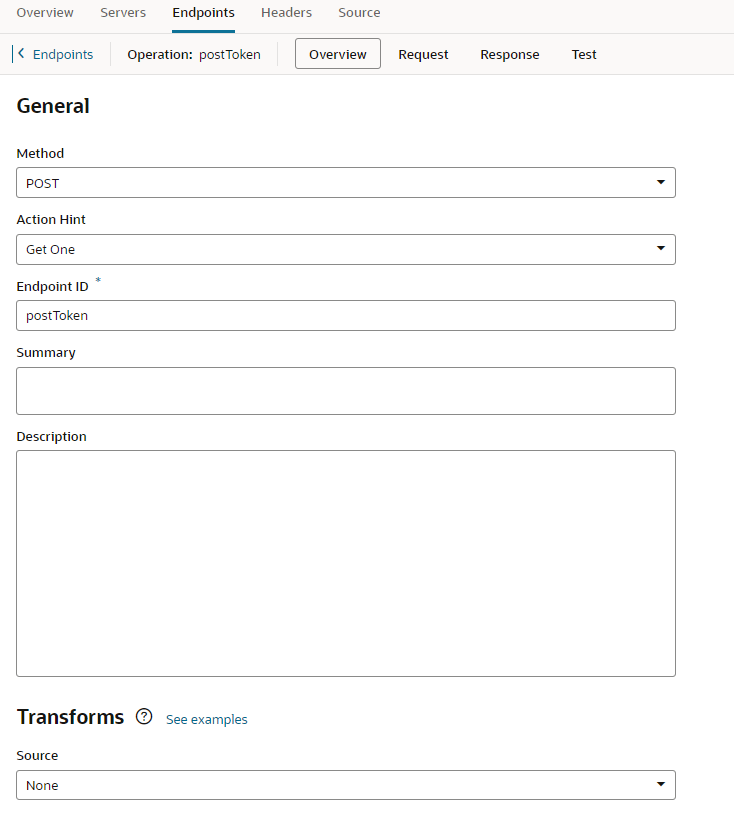Open the Transforms Source dropdown

pyautogui.click(x=345, y=785)
